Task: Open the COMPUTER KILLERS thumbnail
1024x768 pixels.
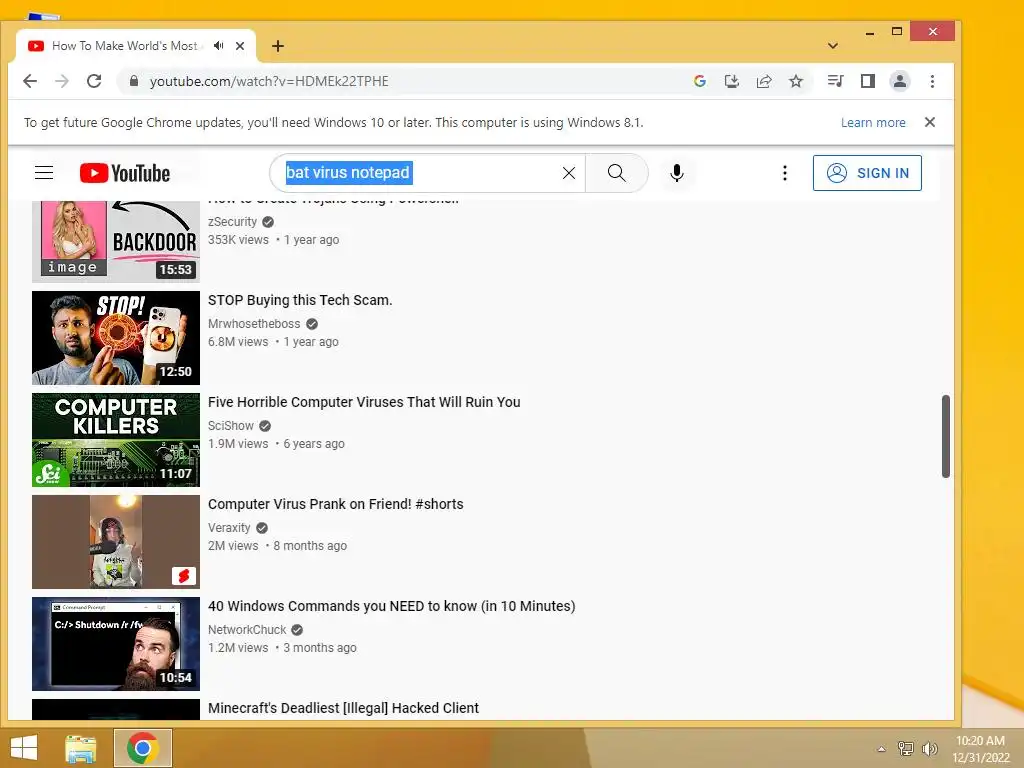Action: [116, 440]
